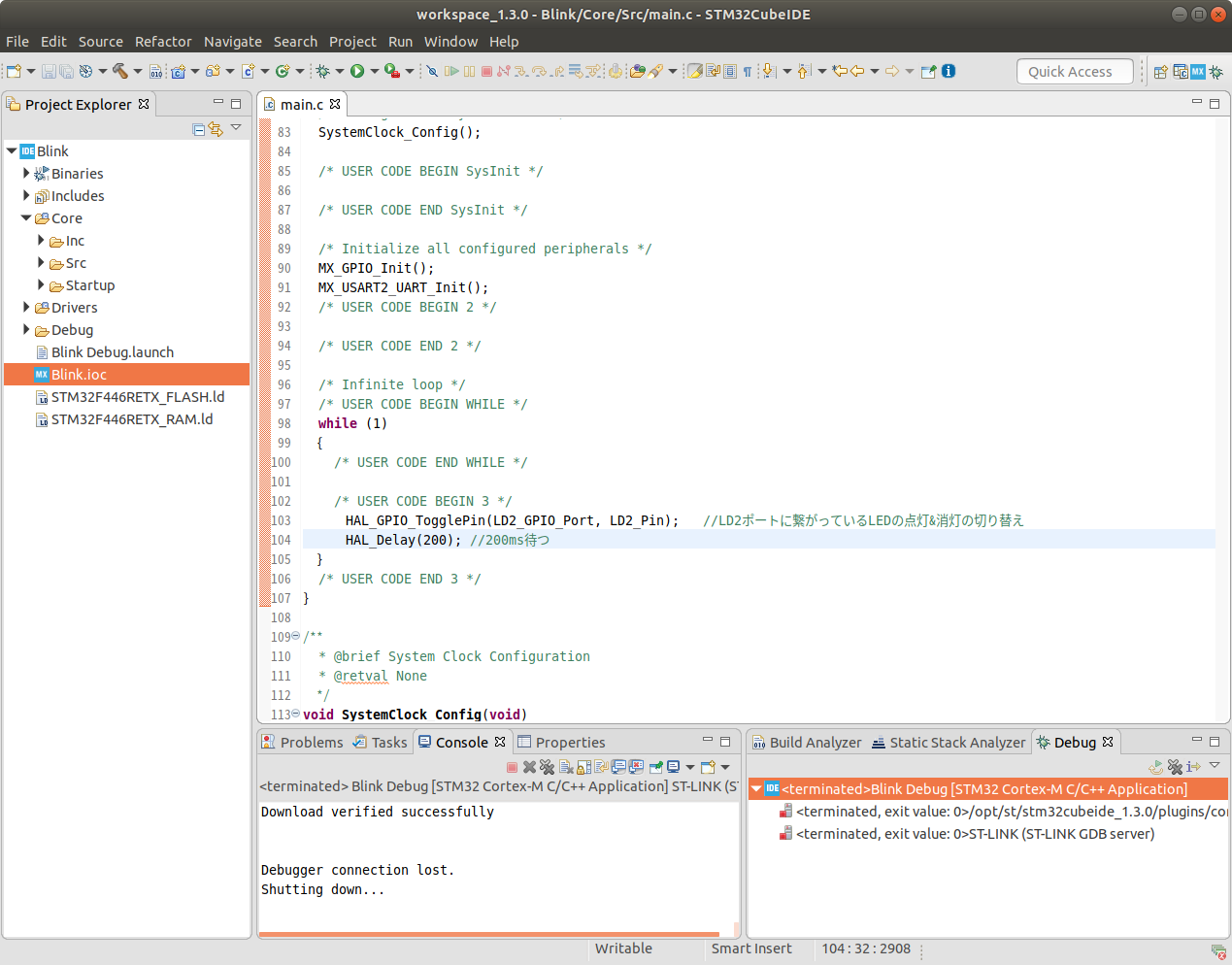The height and width of the screenshot is (965, 1232).
Task: Maximize the main.c editor area
Action: [1214, 103]
